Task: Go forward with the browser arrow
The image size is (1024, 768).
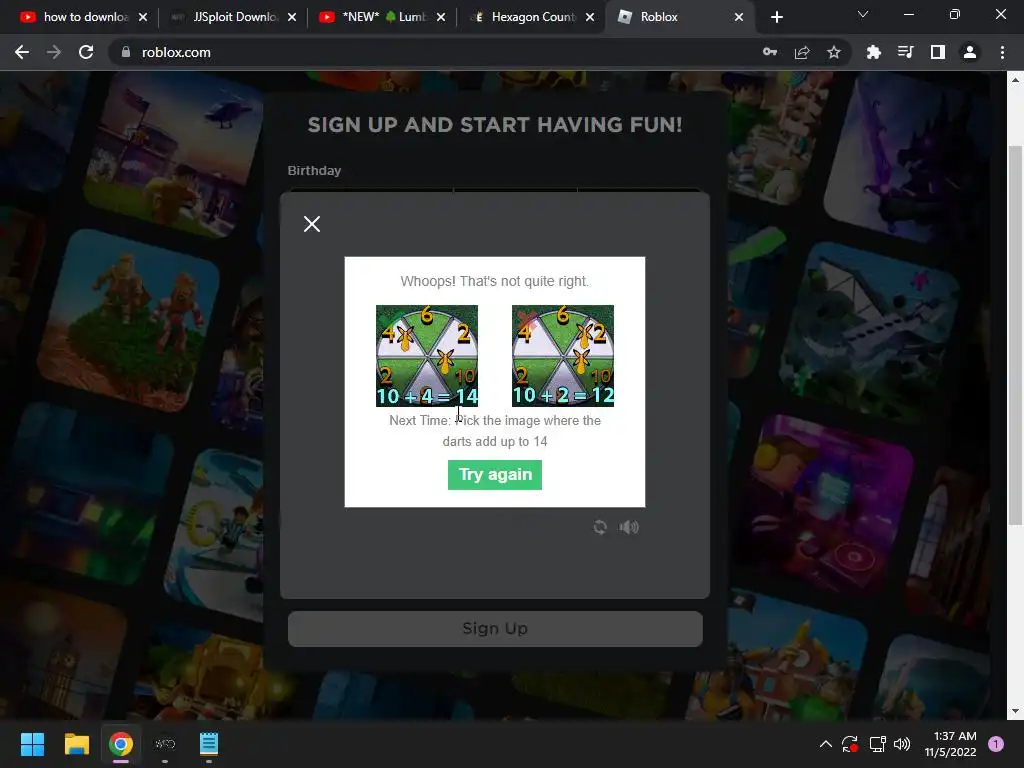Action: point(54,52)
